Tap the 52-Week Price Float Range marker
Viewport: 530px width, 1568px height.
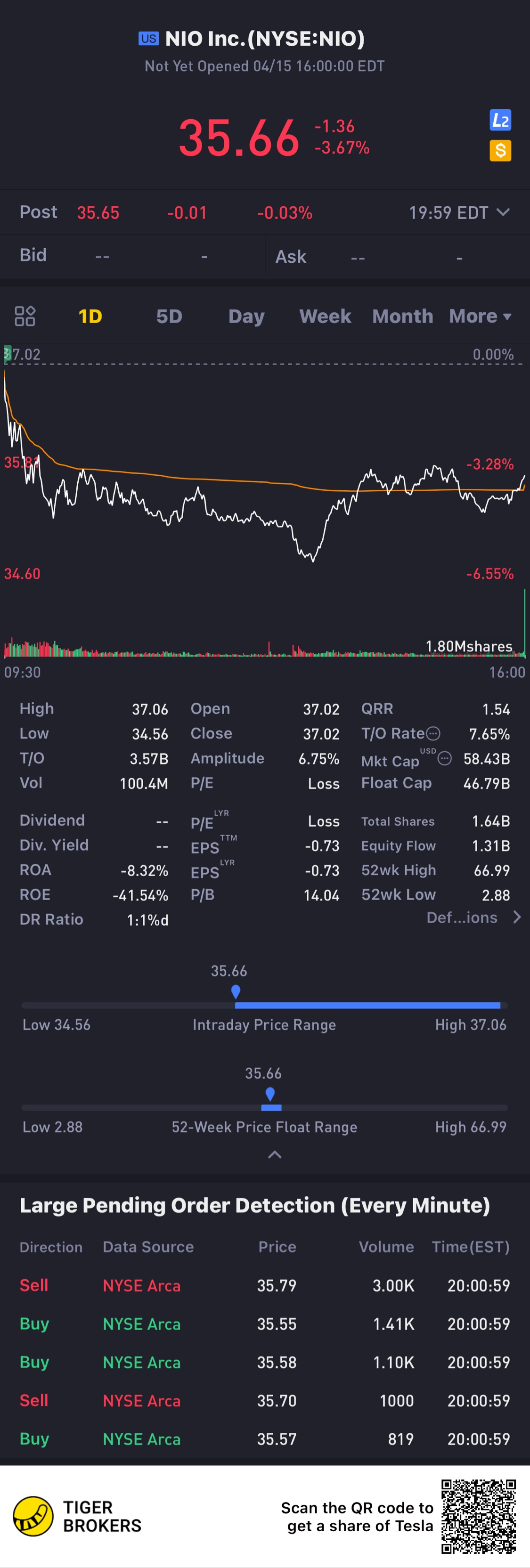point(270,1094)
